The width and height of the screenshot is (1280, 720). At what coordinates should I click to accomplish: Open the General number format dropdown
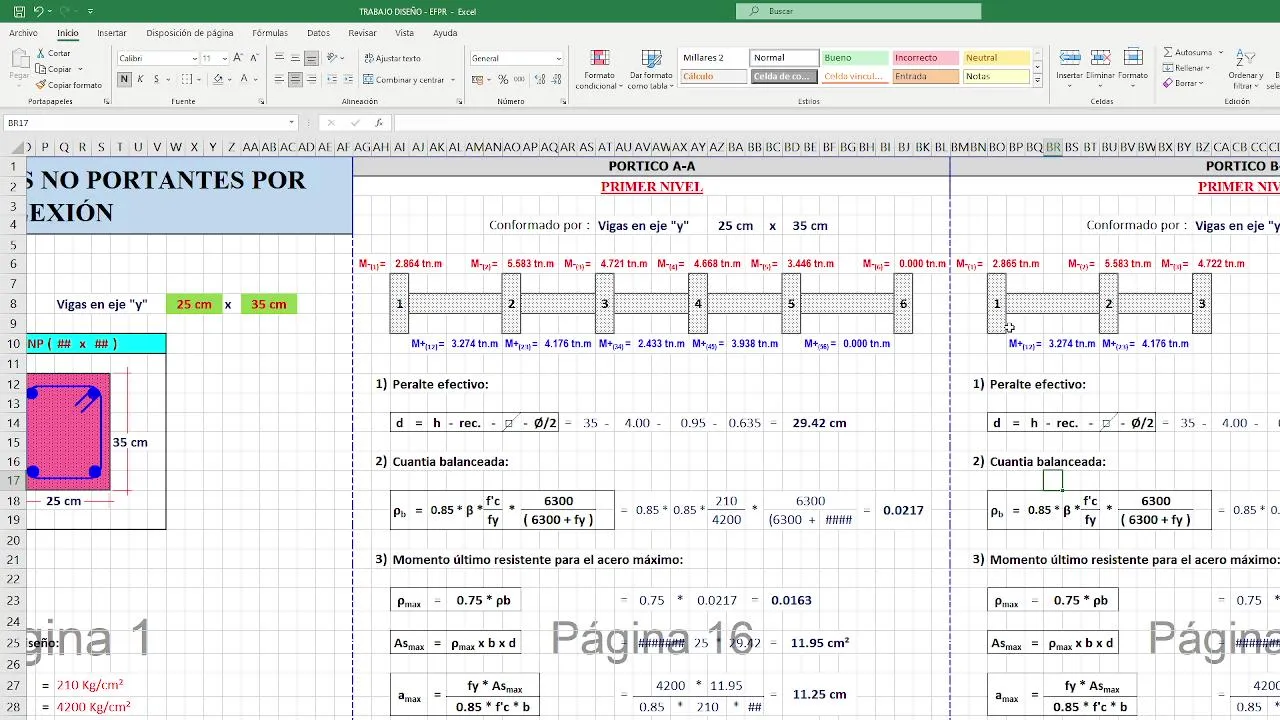pos(558,58)
